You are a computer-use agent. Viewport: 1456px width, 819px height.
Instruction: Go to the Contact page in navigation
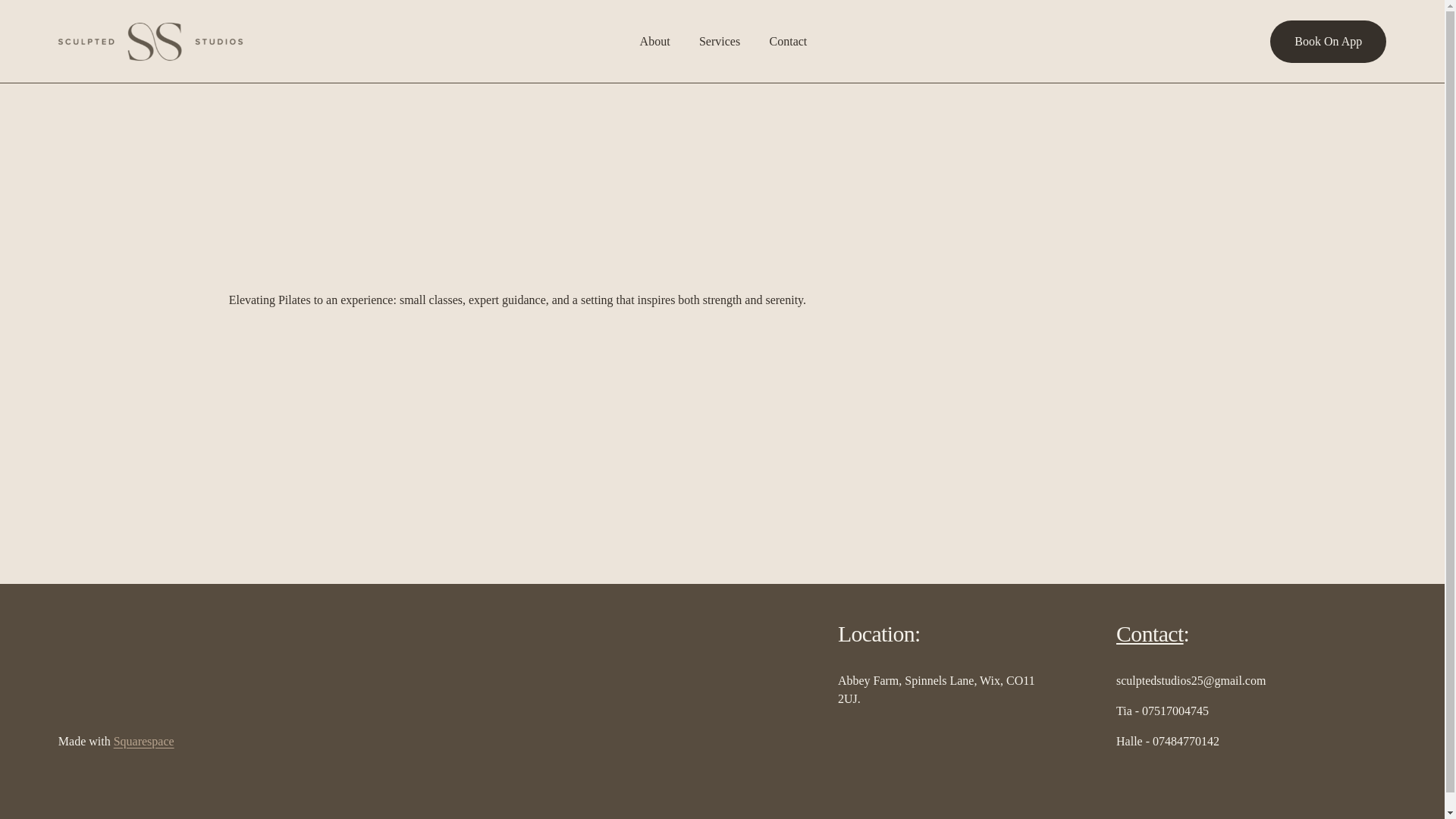pyautogui.click(x=788, y=42)
